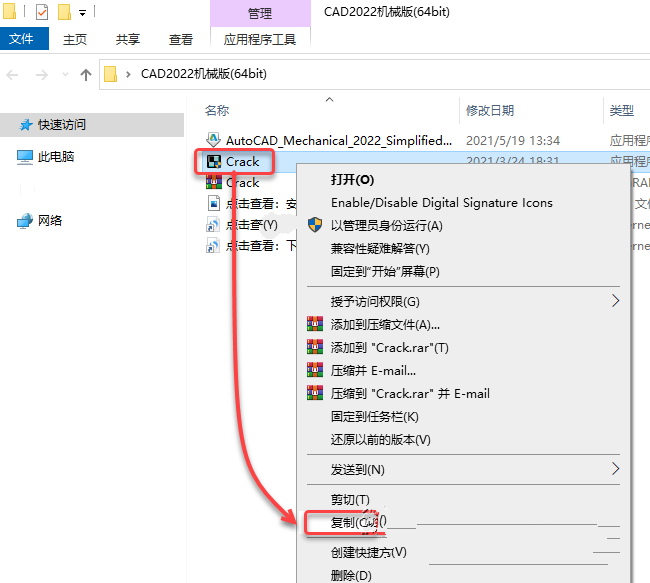Viewport: 650px width, 583px height.
Task: Click the highlighted Crack application icon
Action: (x=214, y=162)
